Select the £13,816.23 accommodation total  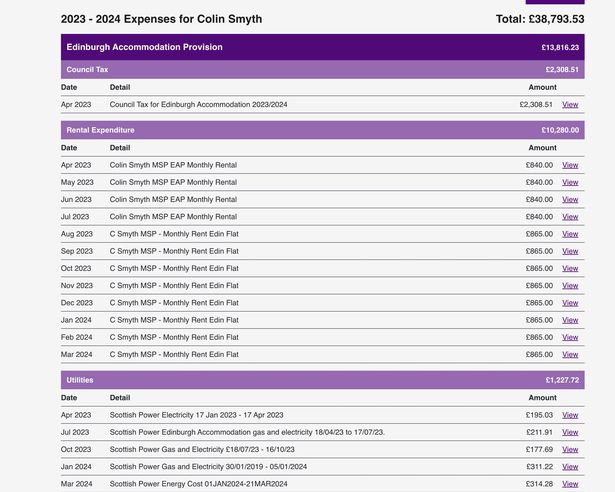(x=560, y=47)
